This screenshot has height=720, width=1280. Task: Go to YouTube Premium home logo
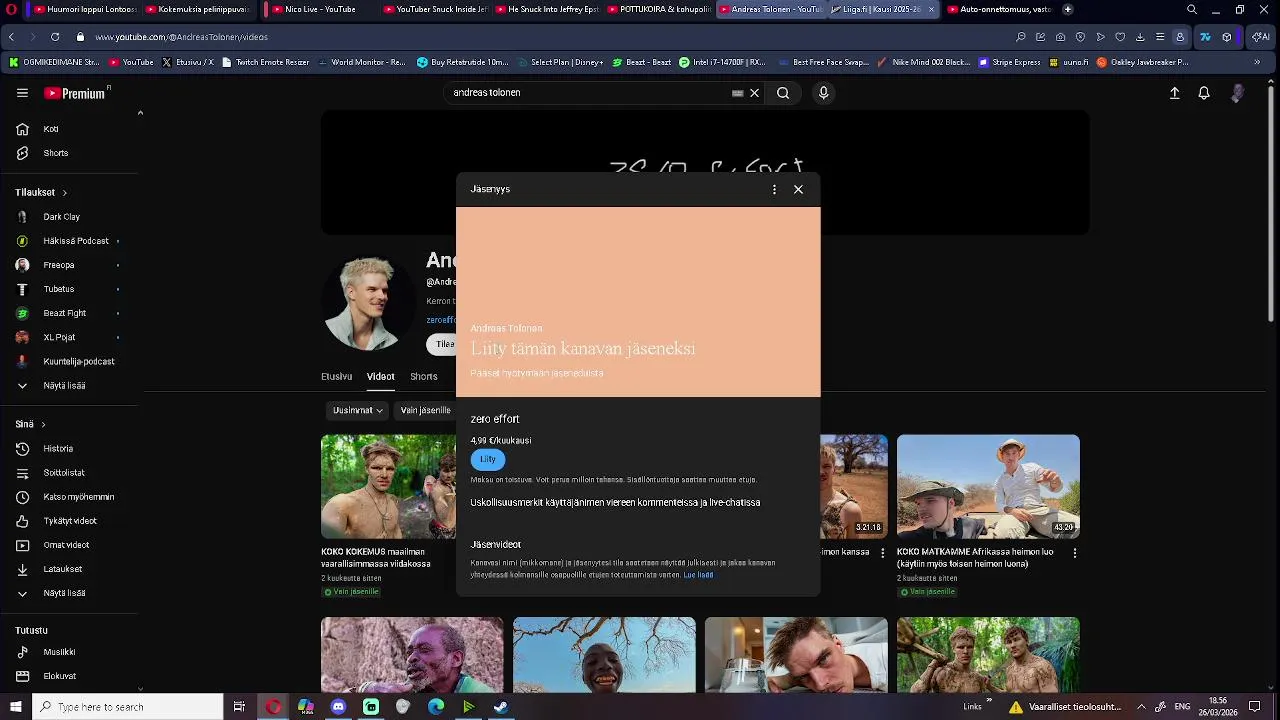tap(76, 93)
